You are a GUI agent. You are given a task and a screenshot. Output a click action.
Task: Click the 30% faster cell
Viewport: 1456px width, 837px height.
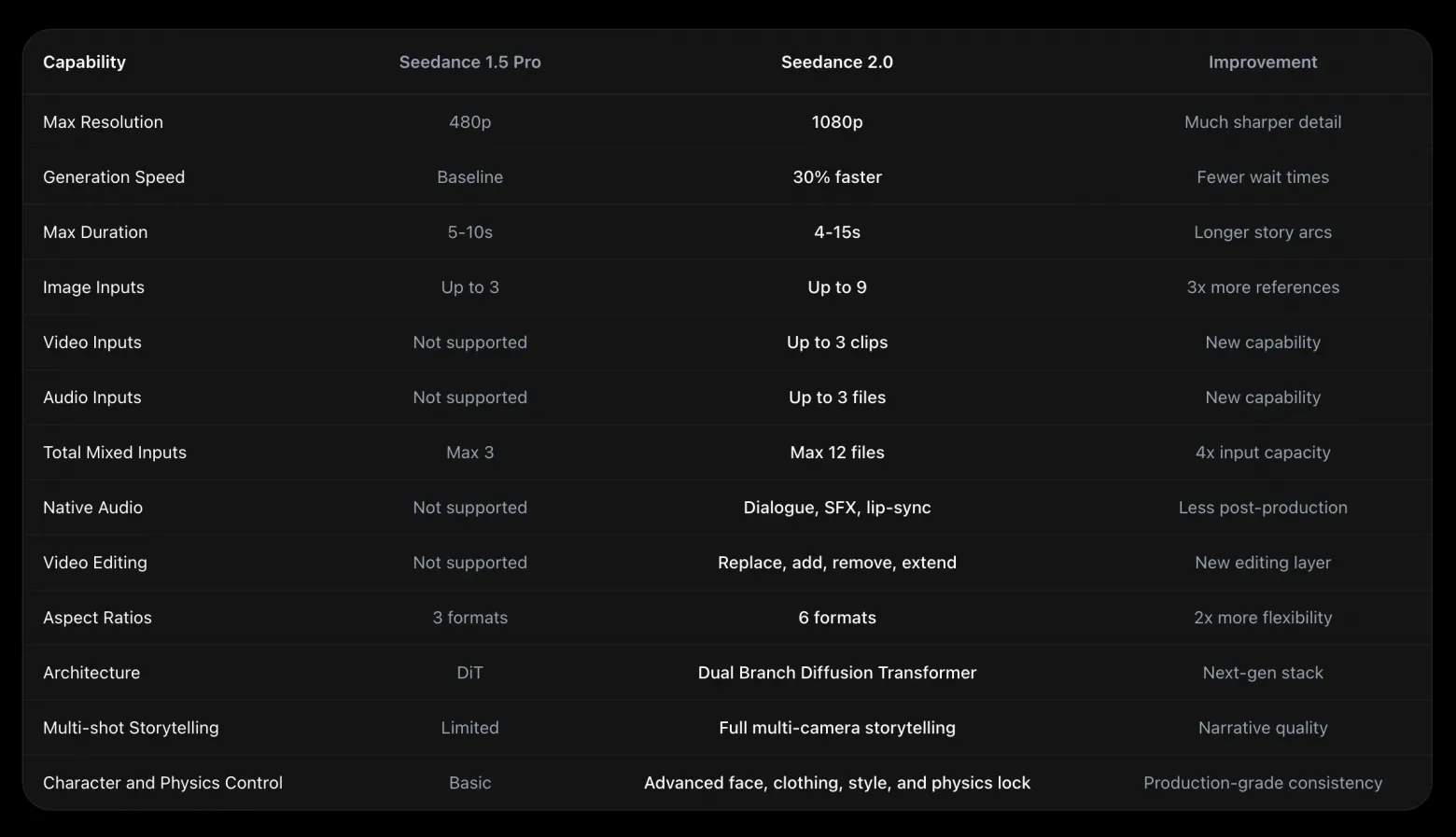(837, 177)
